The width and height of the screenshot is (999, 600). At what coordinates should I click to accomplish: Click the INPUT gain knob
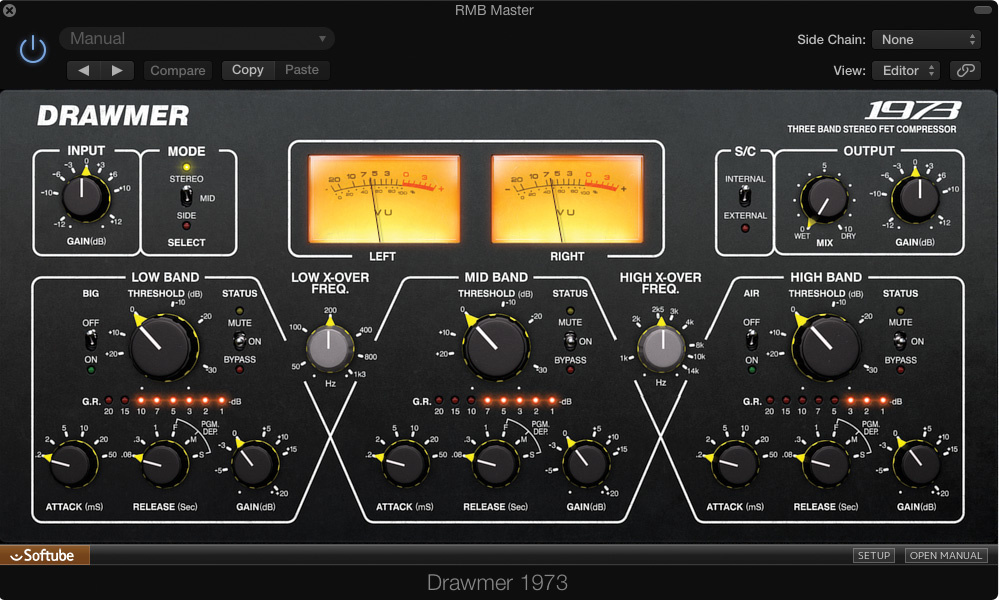point(85,197)
